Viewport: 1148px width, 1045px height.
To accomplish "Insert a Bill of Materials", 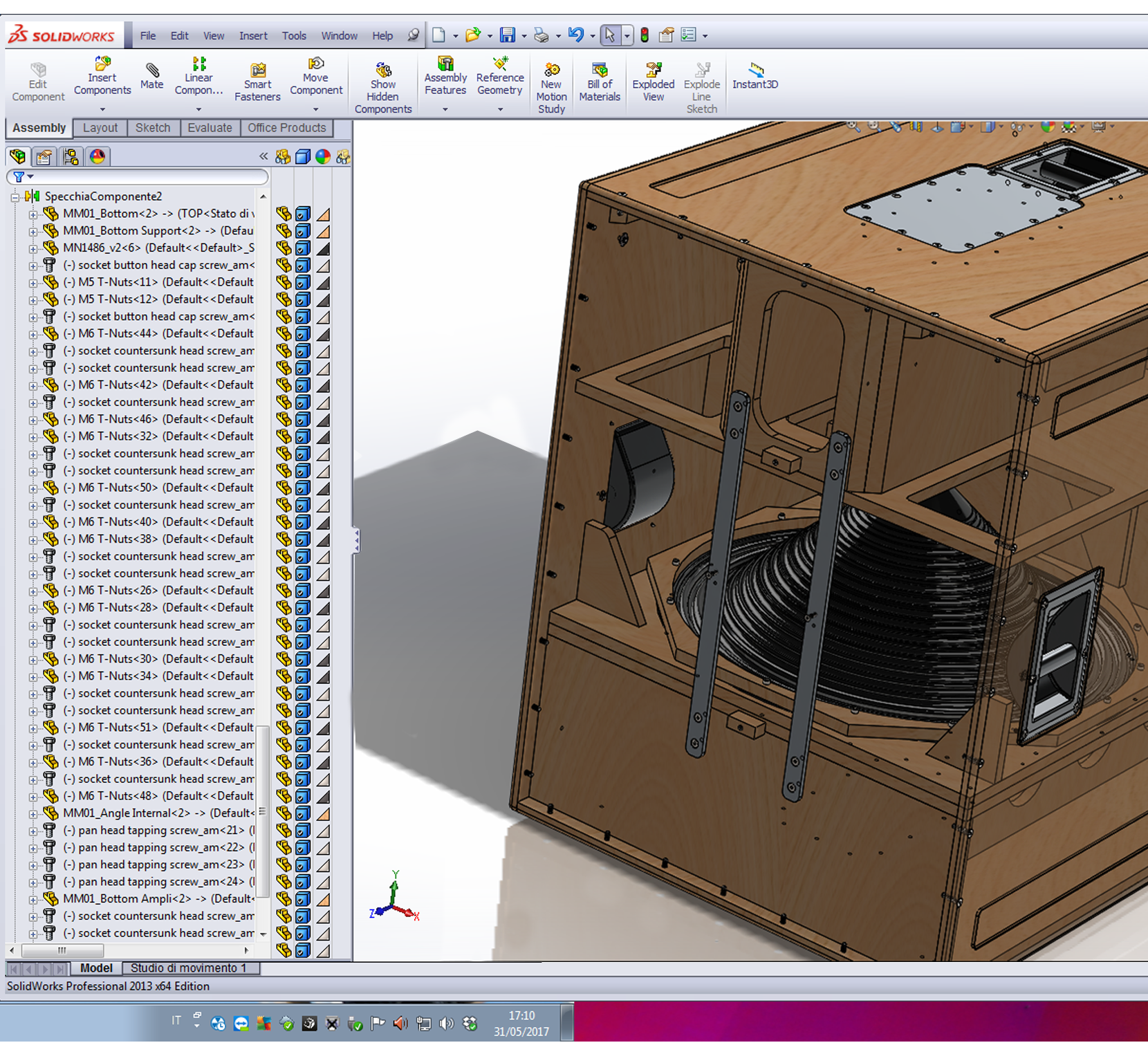I will (x=600, y=82).
